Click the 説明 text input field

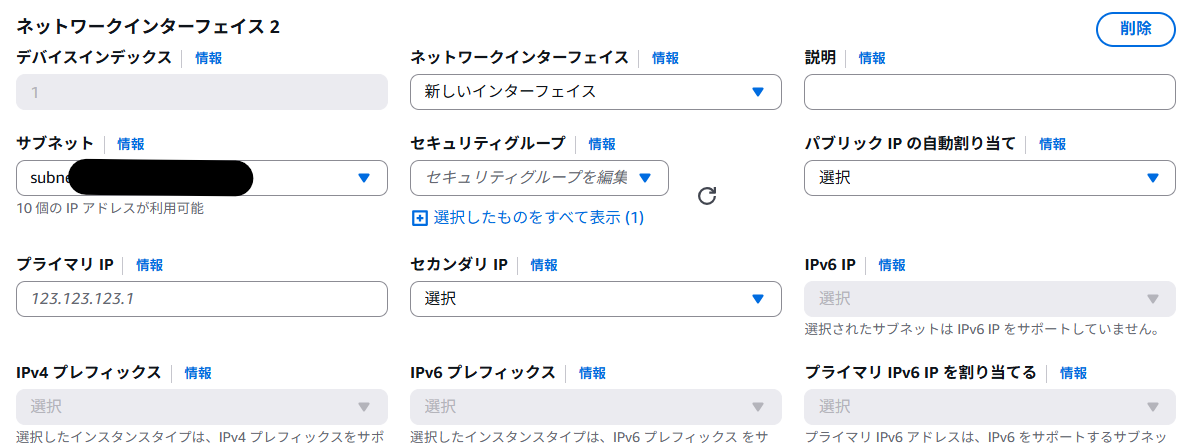click(990, 92)
